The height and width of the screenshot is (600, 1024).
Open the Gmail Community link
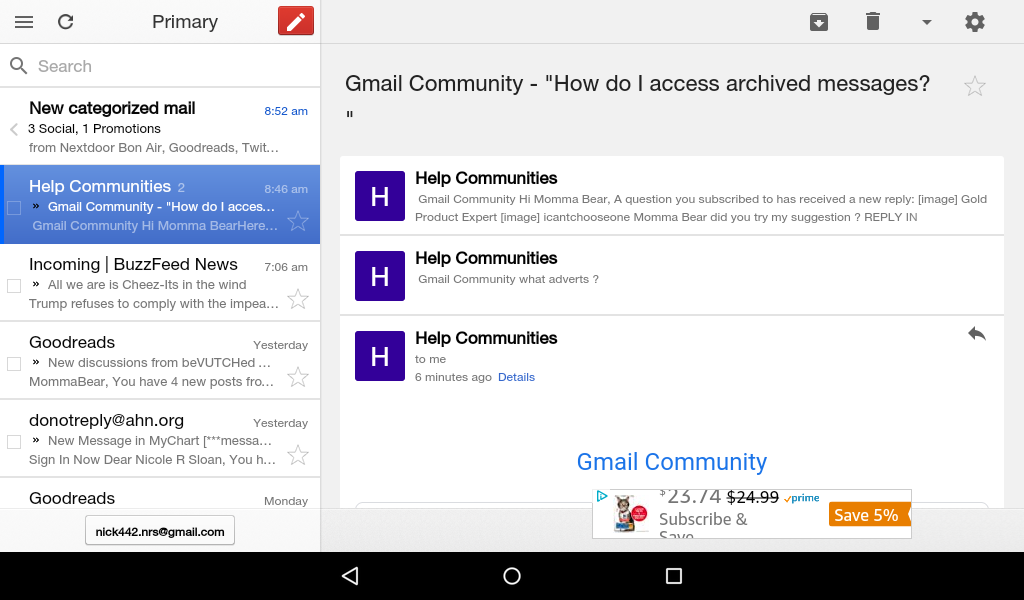point(671,461)
